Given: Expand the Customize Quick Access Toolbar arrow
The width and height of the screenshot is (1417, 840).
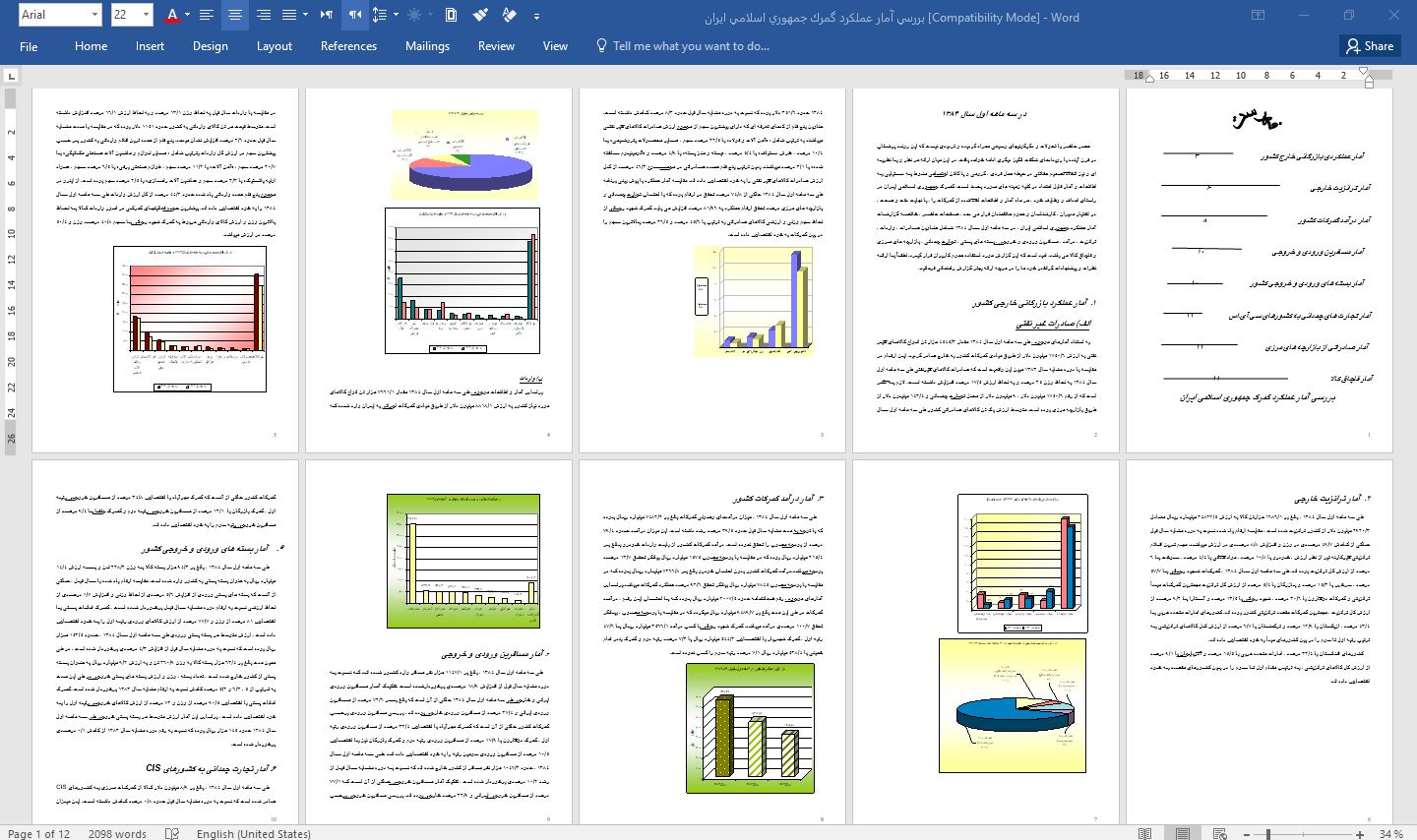Looking at the screenshot, I should coord(536,16).
